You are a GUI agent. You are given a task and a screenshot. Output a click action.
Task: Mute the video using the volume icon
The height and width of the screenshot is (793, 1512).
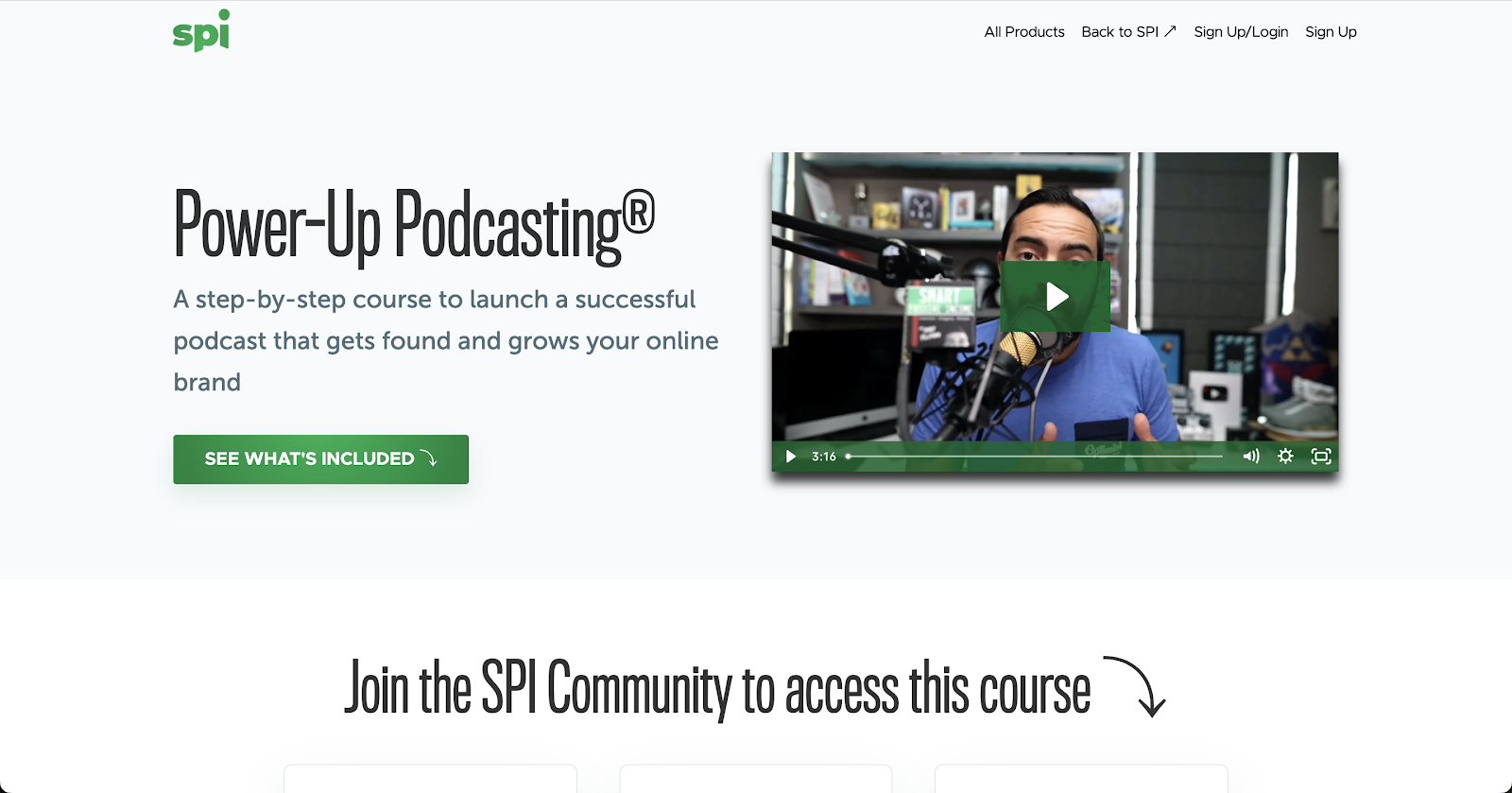[1251, 457]
